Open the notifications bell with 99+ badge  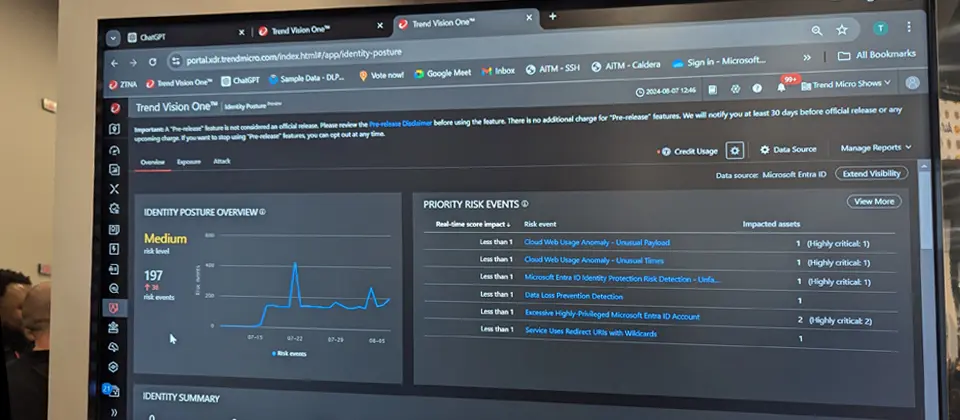click(x=782, y=88)
